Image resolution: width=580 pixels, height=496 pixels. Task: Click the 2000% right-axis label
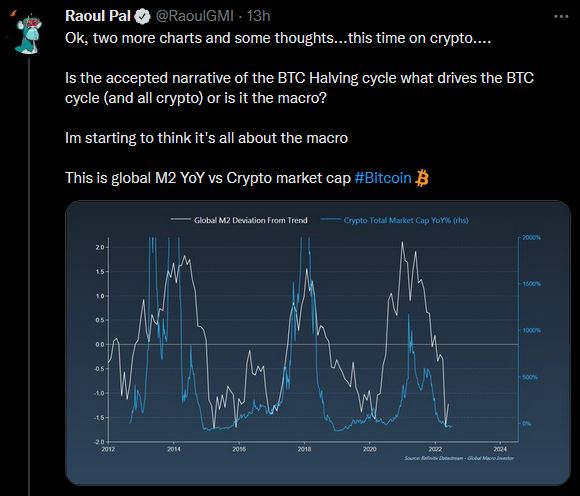(531, 237)
